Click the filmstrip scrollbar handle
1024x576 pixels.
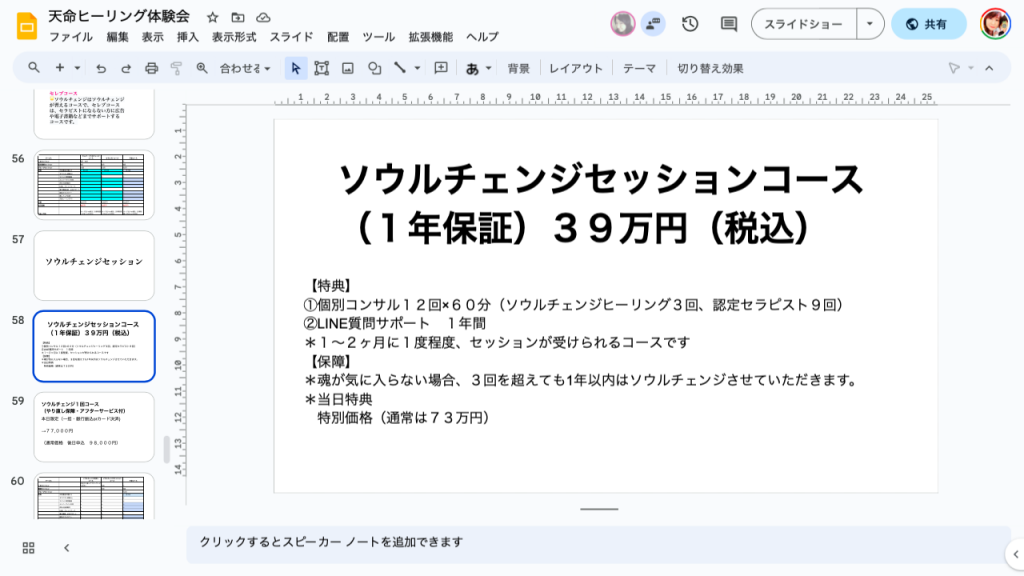click(167, 449)
